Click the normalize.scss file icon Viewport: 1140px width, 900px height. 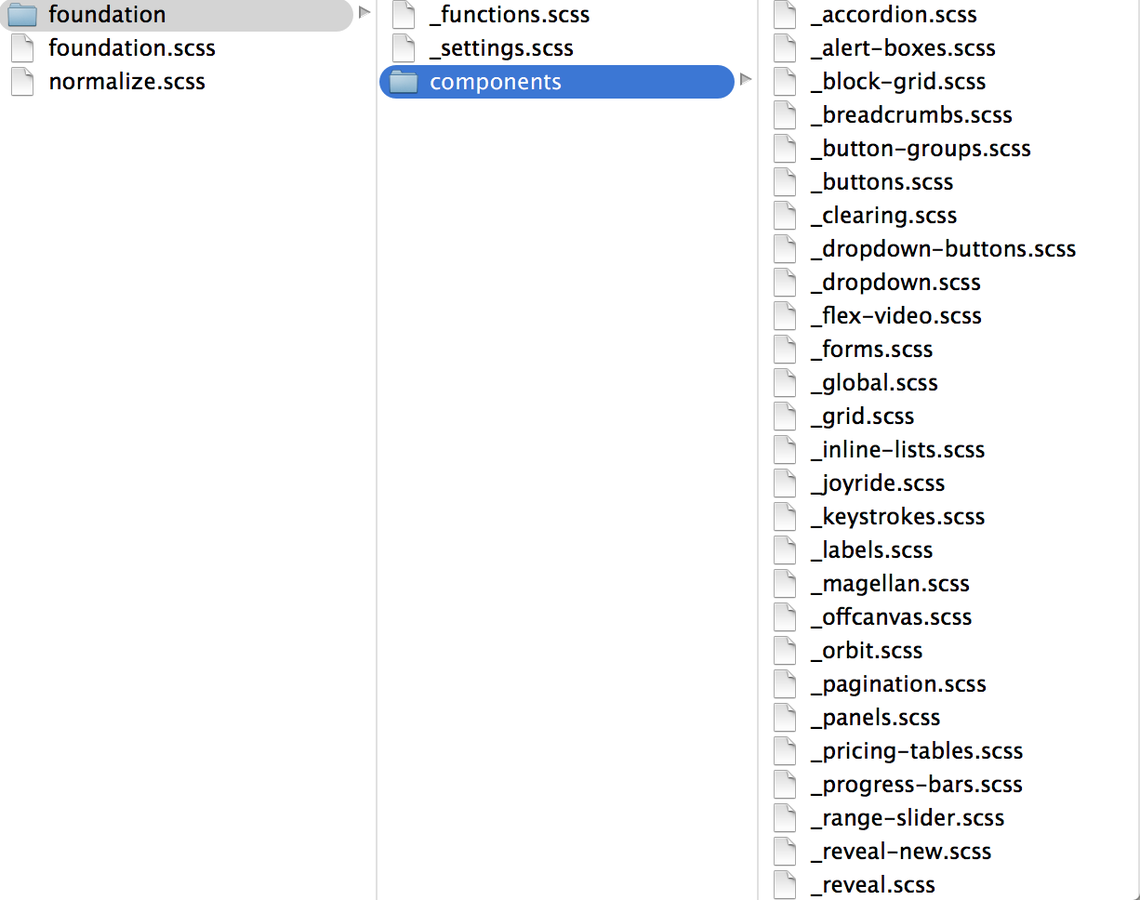[x=23, y=81]
